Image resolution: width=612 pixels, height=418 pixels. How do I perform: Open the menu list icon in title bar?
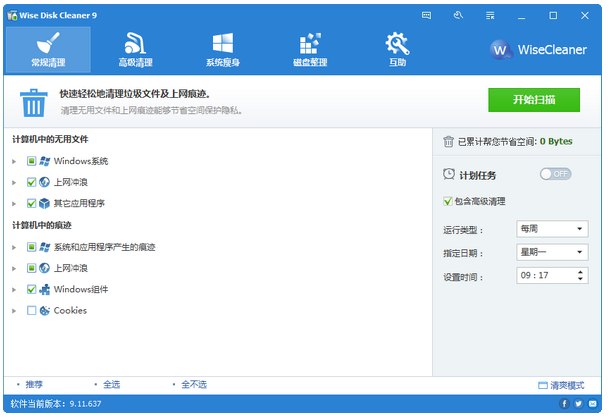coord(489,16)
